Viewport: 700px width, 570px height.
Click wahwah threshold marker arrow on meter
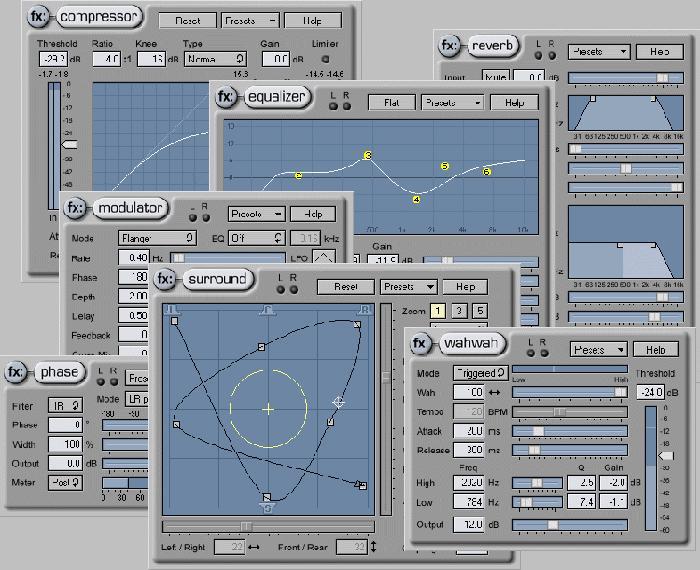pyautogui.click(x=667, y=455)
